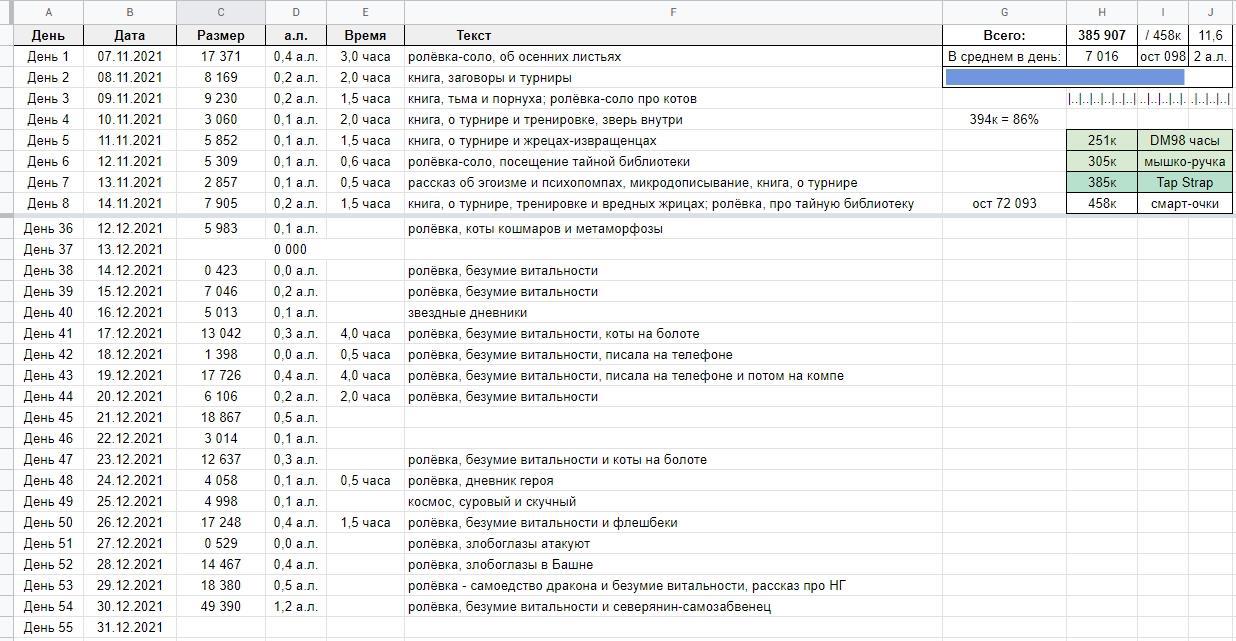1236x641 pixels.
Task: Click the column H header
Action: click(x=1101, y=12)
